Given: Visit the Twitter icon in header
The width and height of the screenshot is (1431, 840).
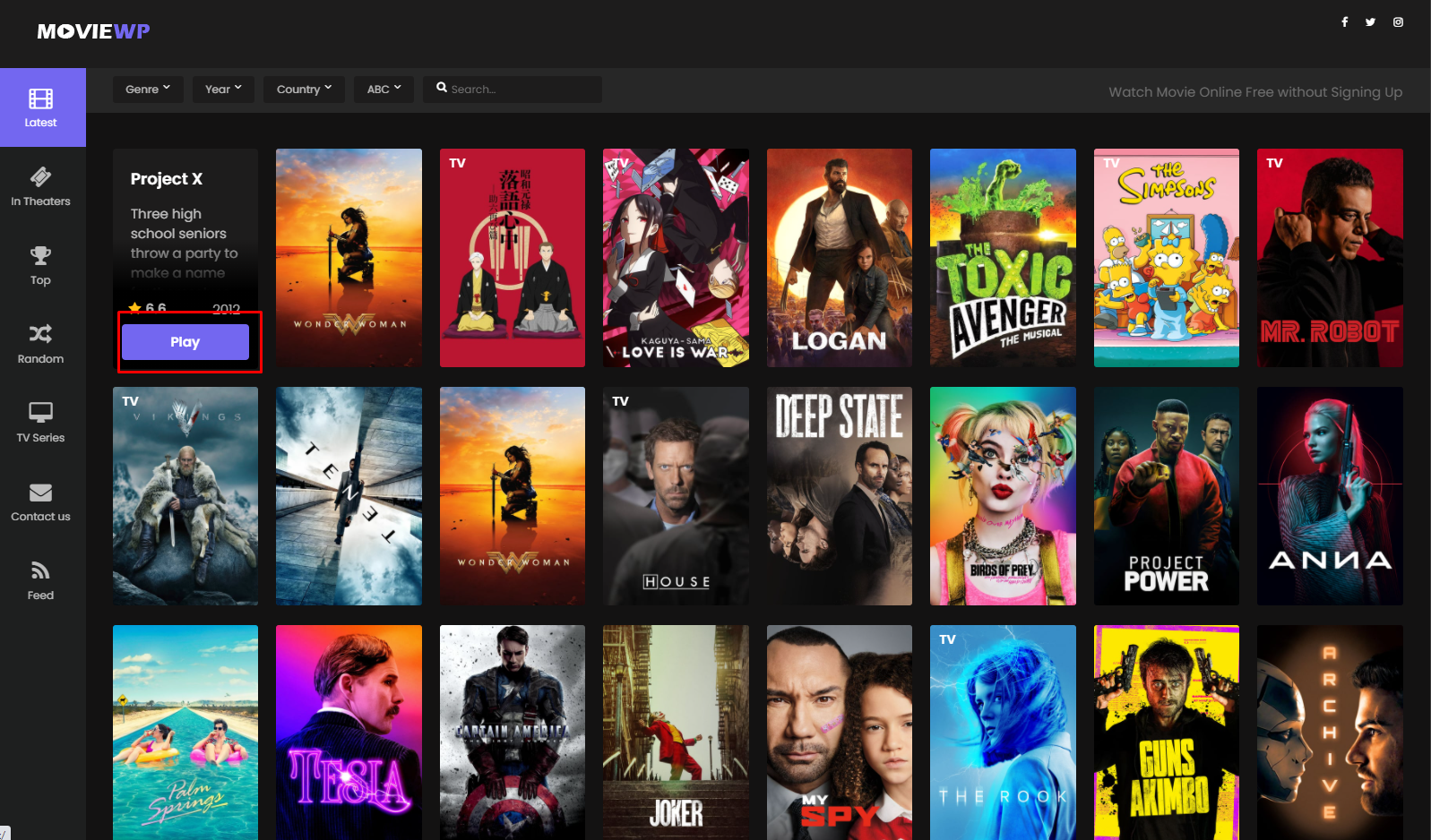Looking at the screenshot, I should tap(1370, 22).
